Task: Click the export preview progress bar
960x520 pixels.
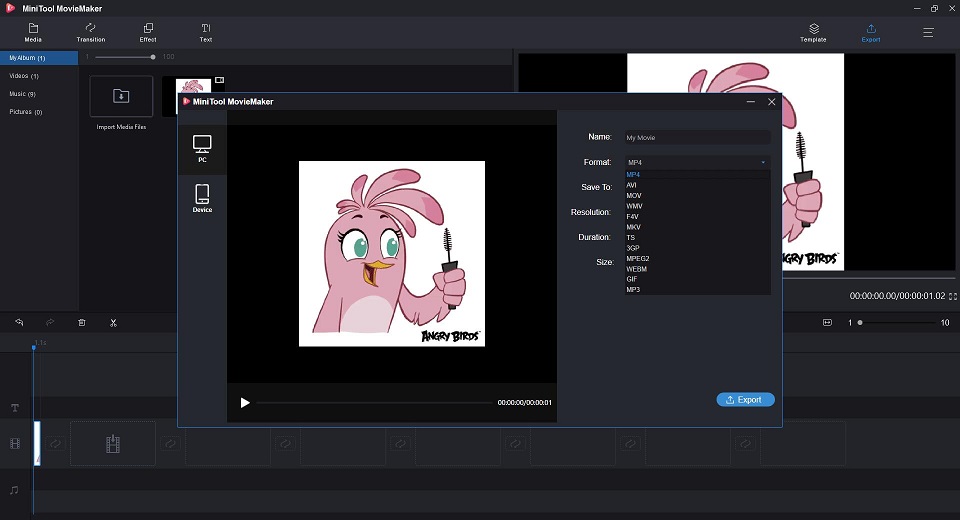Action: (x=374, y=402)
